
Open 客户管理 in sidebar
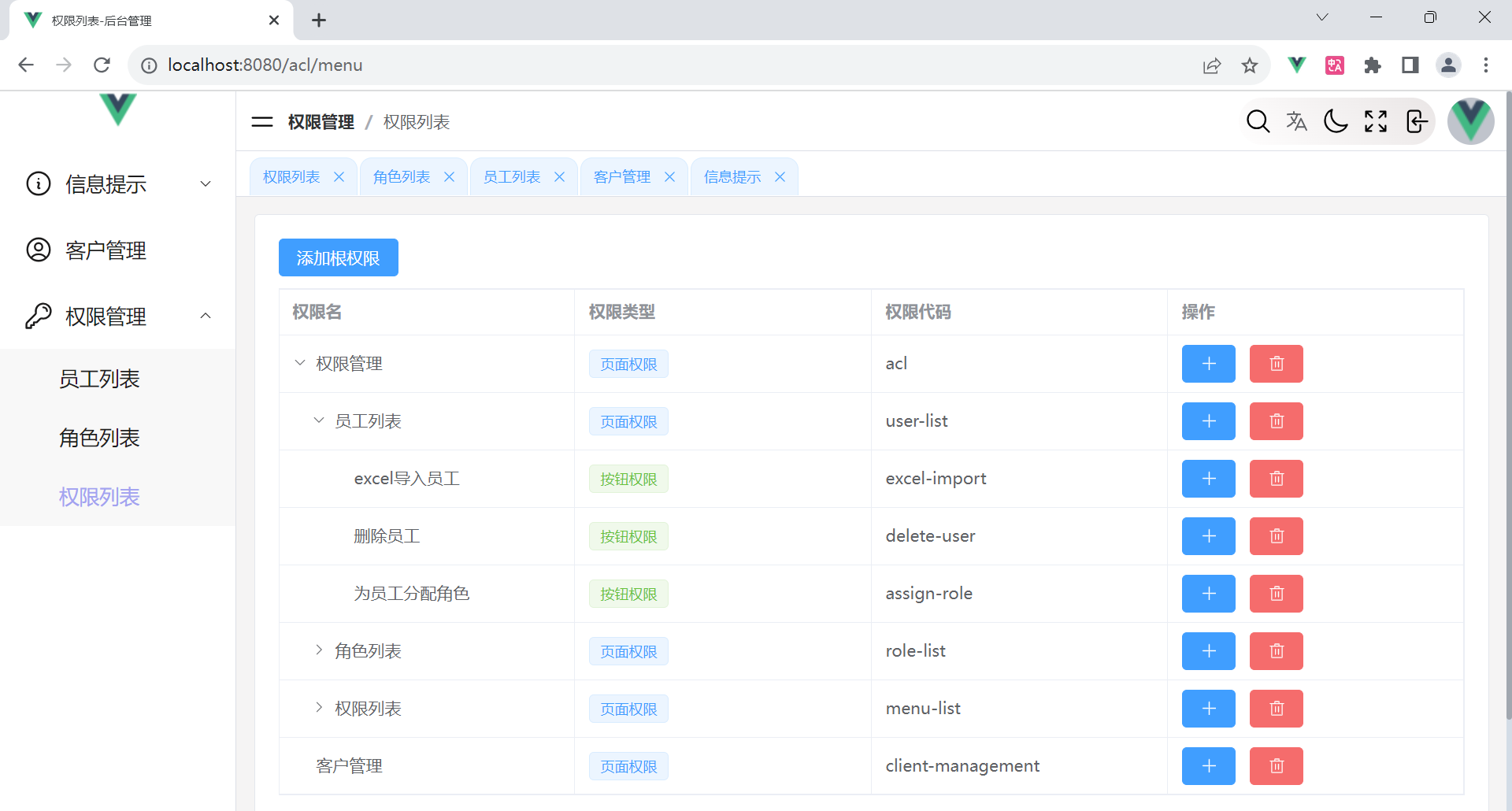(118, 250)
